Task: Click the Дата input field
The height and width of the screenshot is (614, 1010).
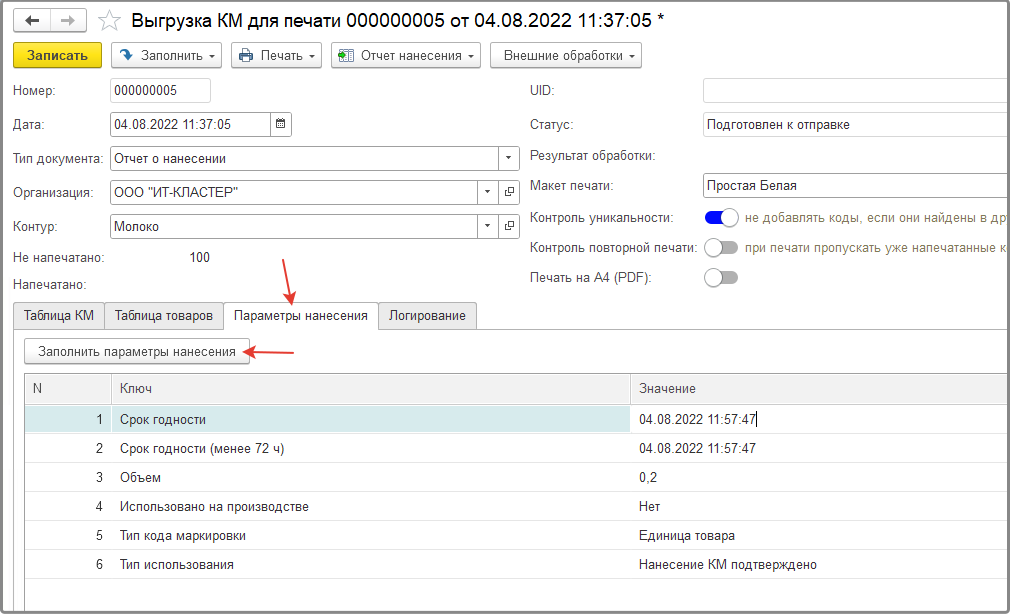Action: tap(191, 124)
